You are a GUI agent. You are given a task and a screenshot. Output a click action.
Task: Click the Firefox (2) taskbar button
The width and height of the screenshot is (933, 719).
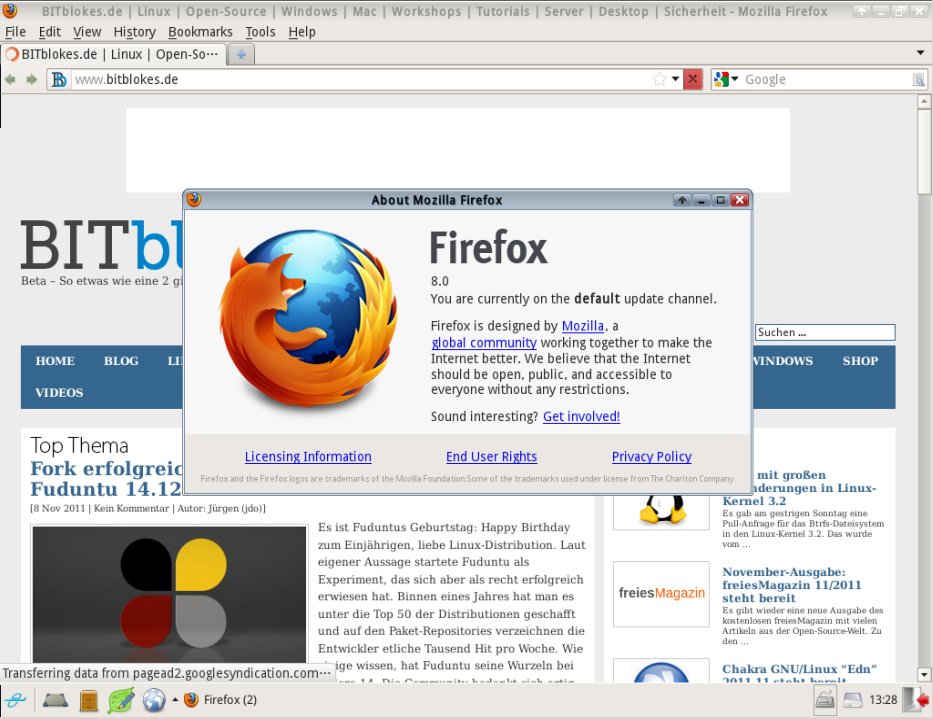coord(221,699)
